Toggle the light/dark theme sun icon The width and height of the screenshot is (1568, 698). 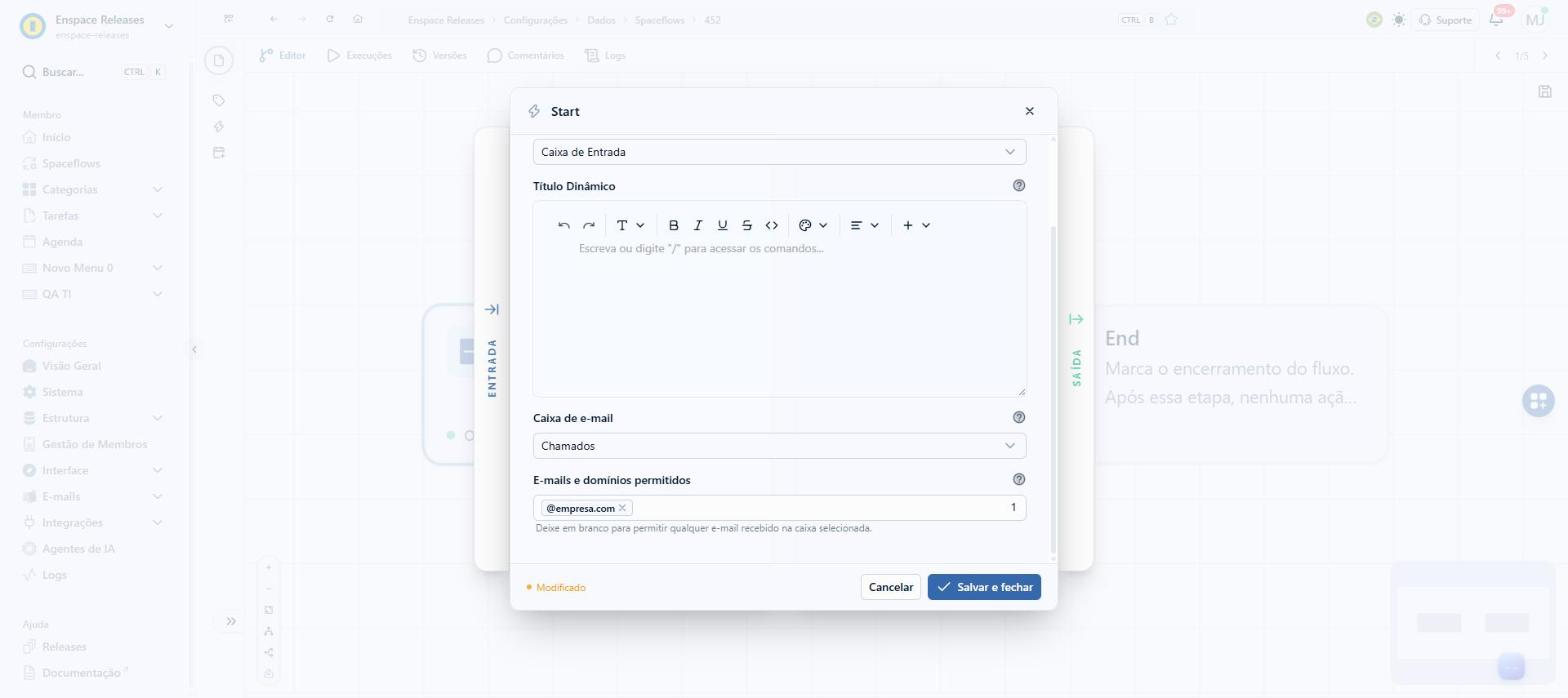[1398, 20]
